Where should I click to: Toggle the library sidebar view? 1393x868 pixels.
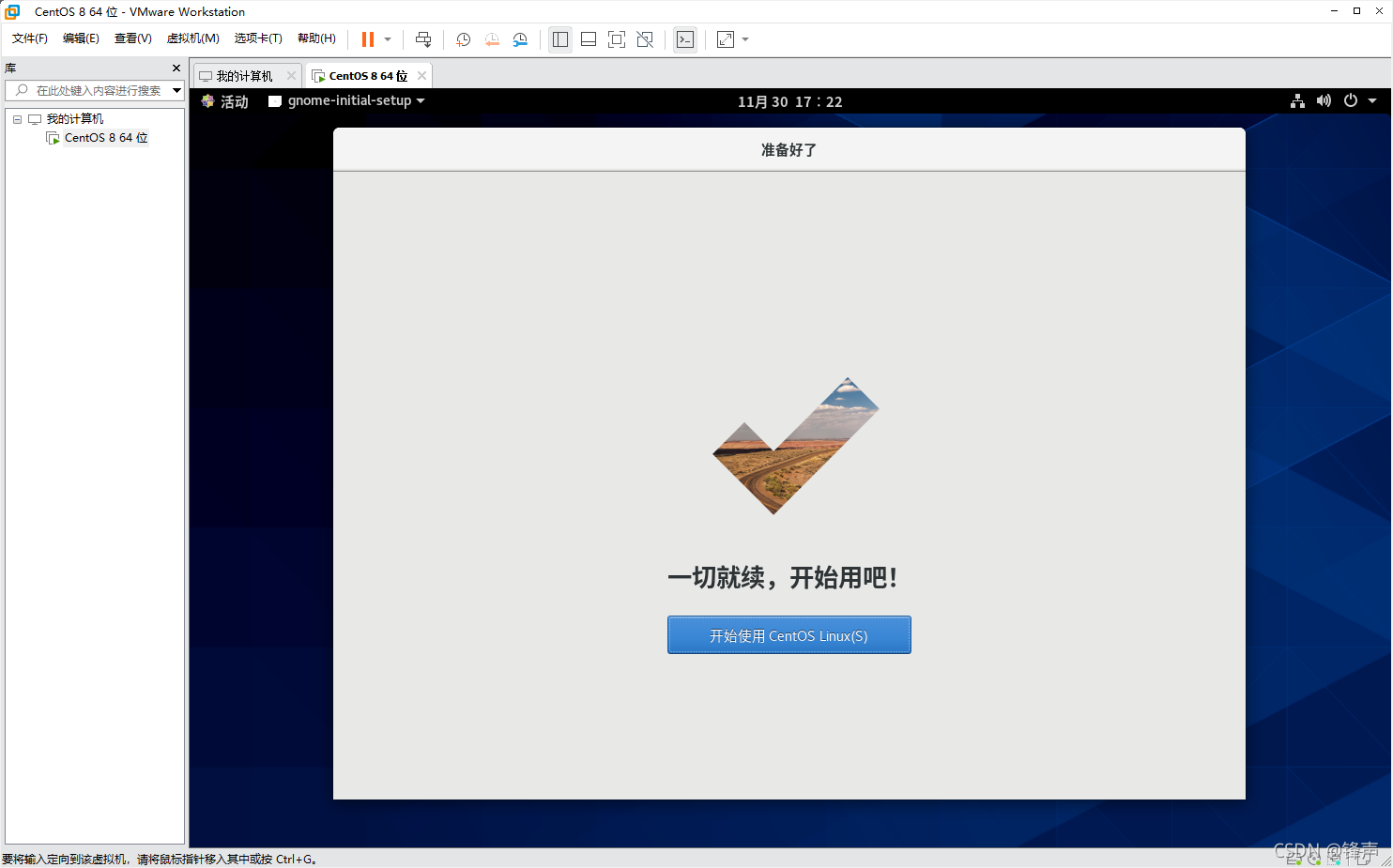560,39
